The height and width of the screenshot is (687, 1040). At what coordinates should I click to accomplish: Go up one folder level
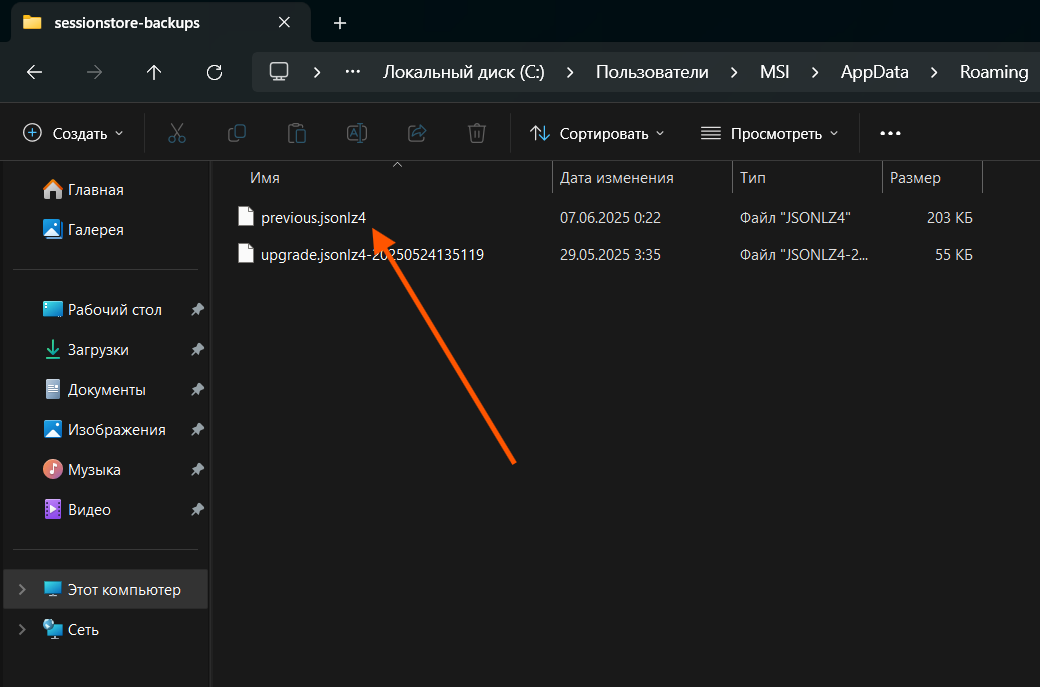click(154, 72)
